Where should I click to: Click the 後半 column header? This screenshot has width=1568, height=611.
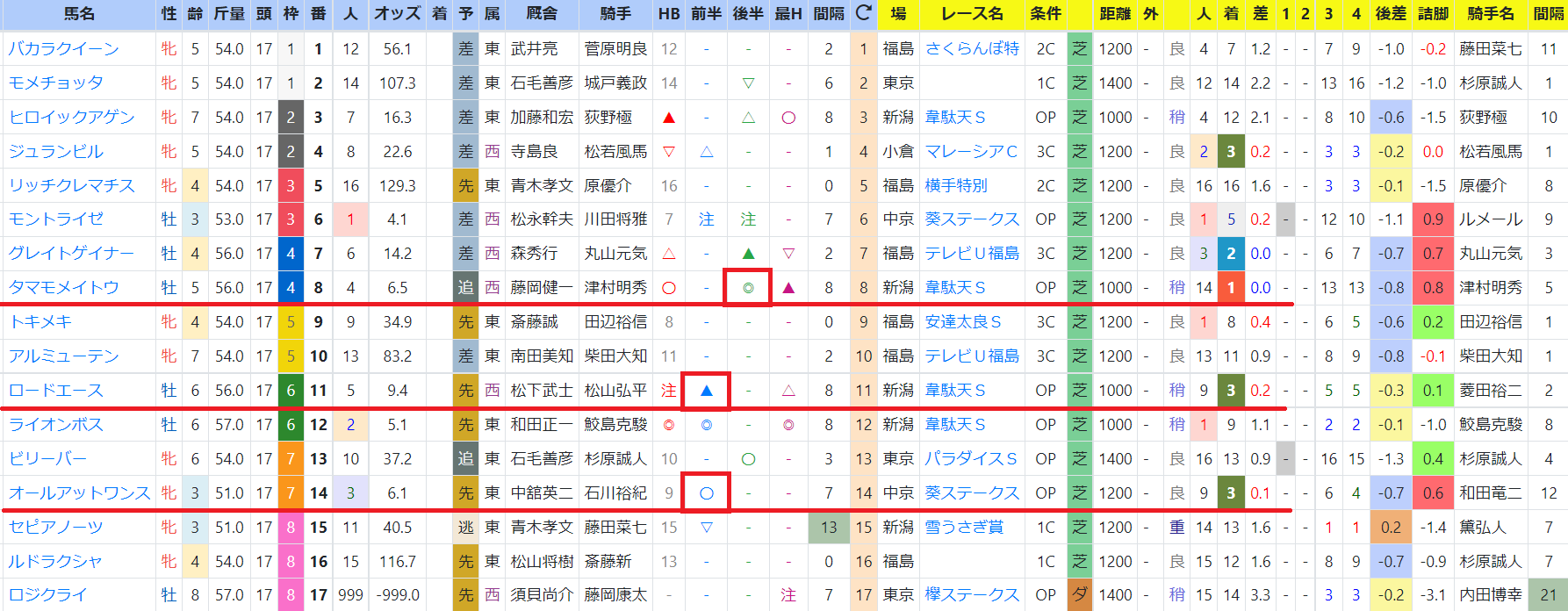click(748, 14)
